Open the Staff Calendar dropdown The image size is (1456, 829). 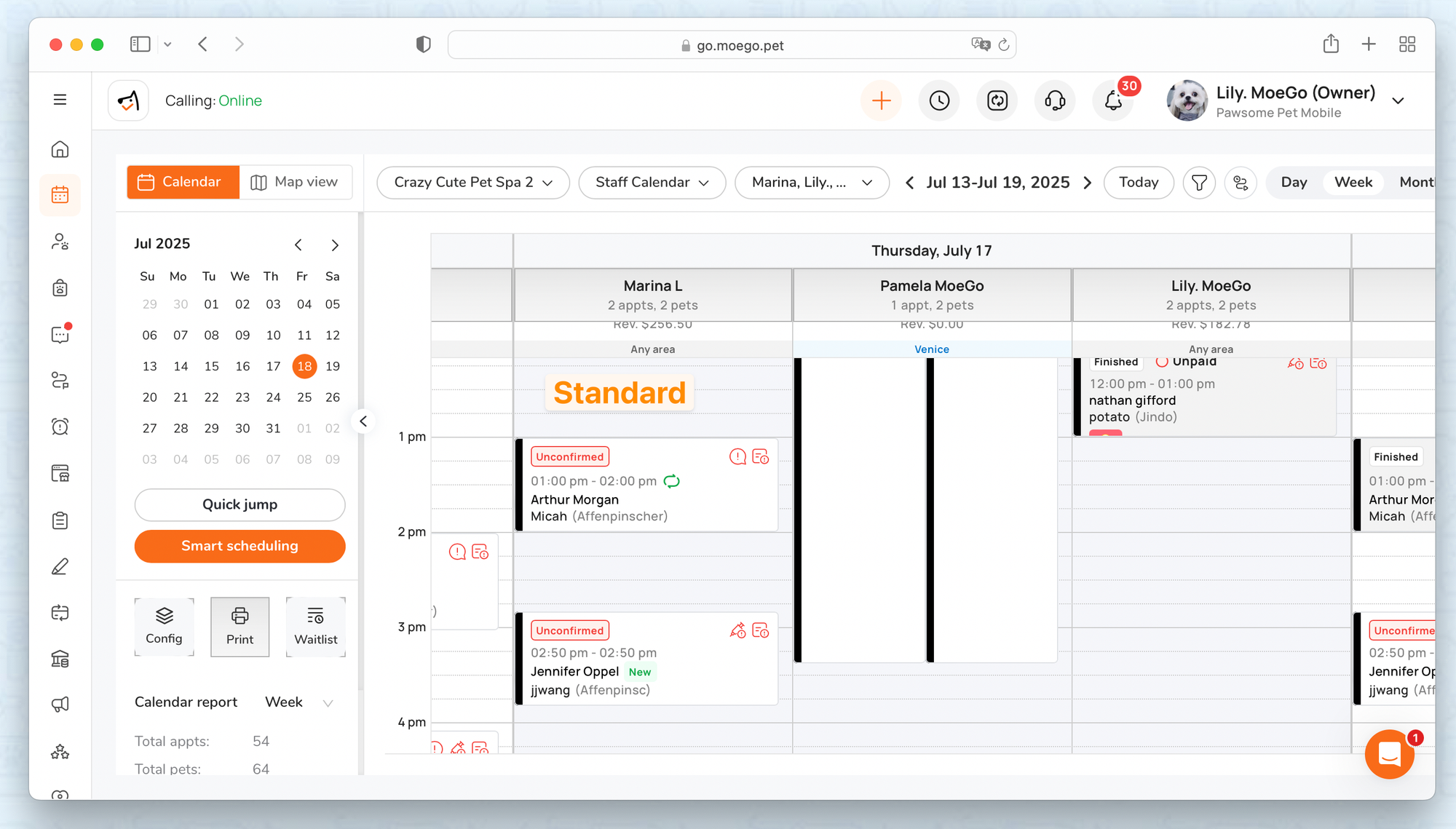click(652, 182)
